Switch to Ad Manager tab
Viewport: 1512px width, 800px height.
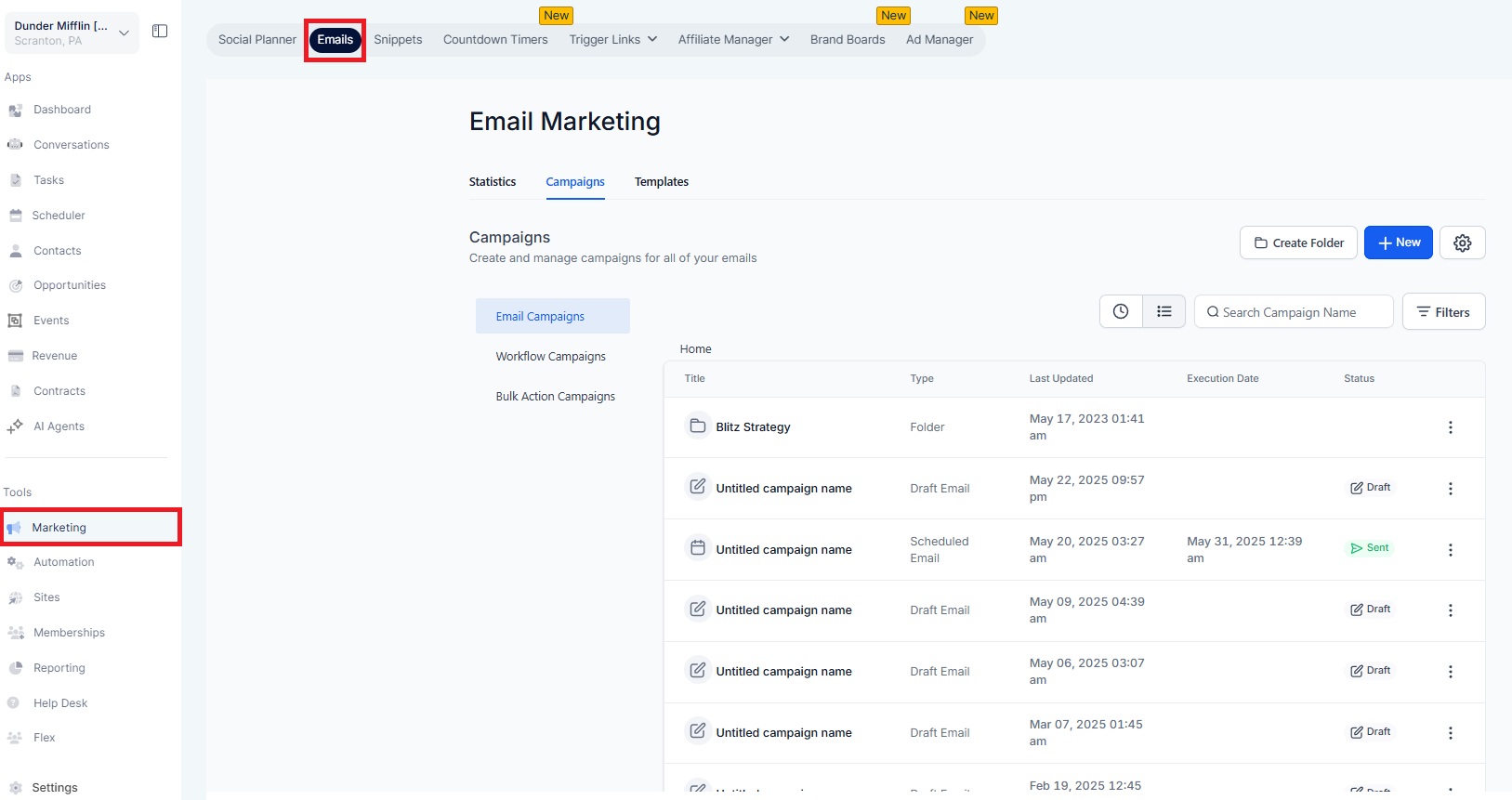coord(940,39)
